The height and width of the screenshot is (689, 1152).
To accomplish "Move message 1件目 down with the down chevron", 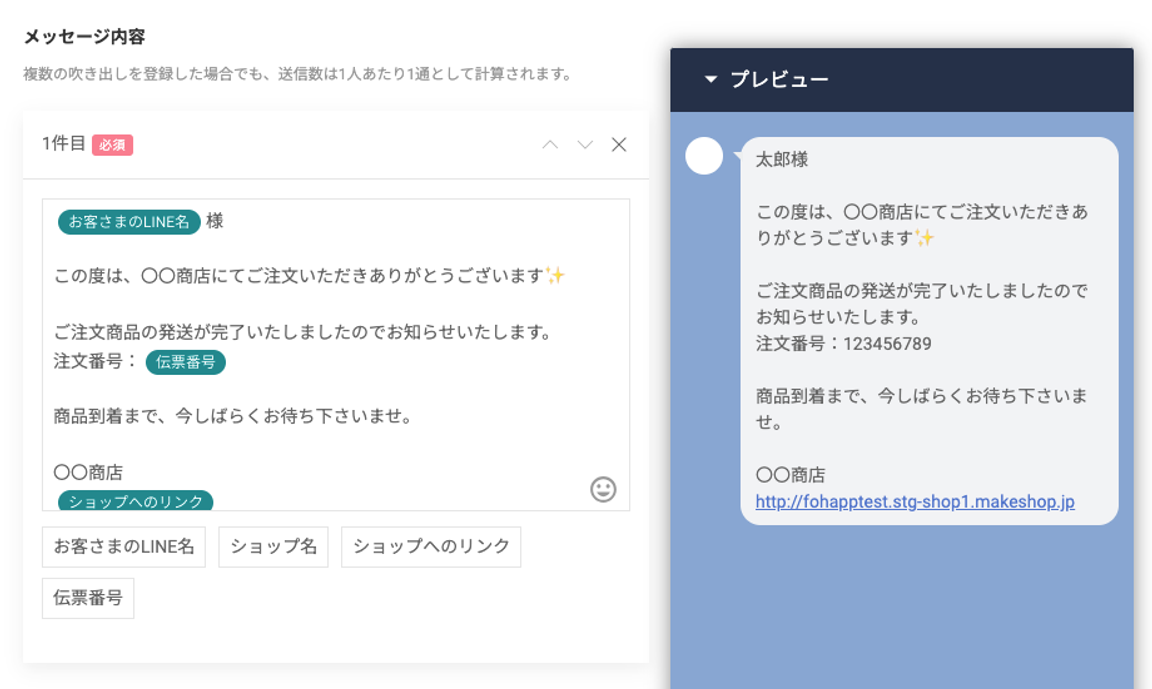I will [x=585, y=145].
